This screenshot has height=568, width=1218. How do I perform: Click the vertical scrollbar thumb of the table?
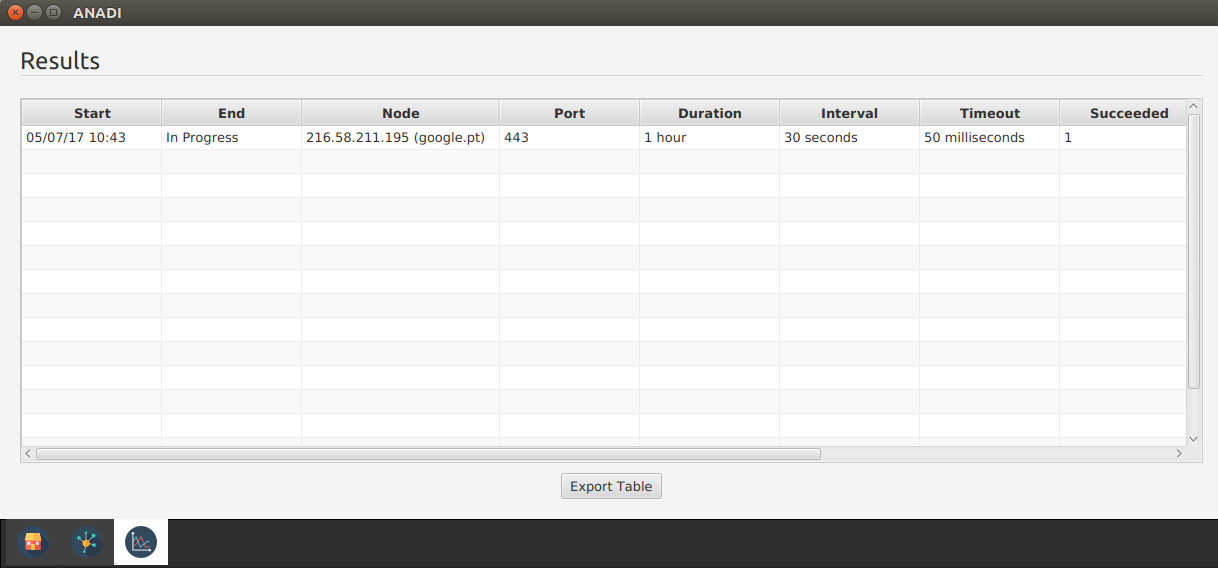[x=1193, y=251]
